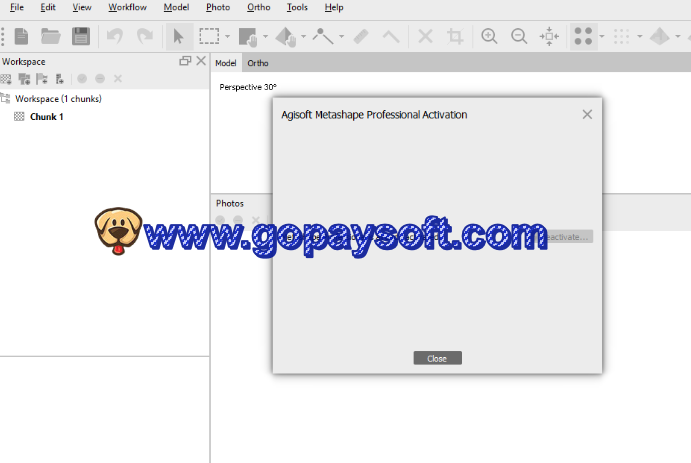The height and width of the screenshot is (463, 691).
Task: Open the Tools menu
Action: point(297,7)
